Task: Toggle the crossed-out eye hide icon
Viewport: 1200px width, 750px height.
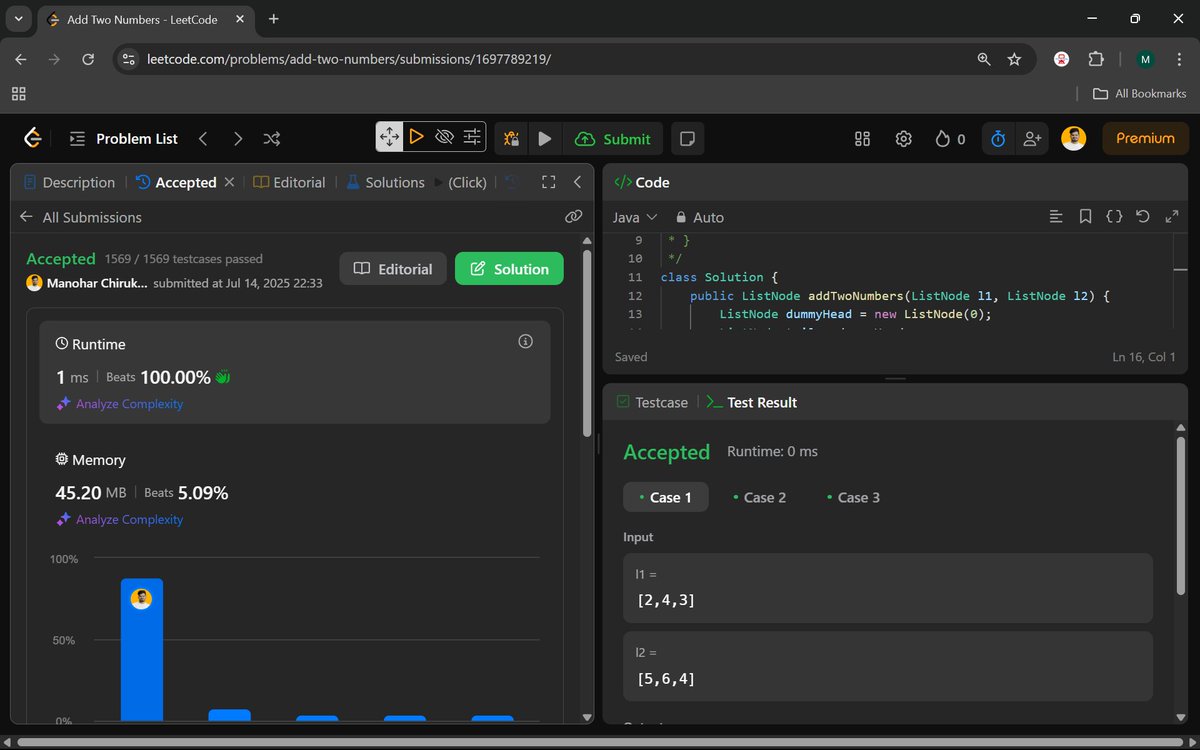Action: point(445,137)
